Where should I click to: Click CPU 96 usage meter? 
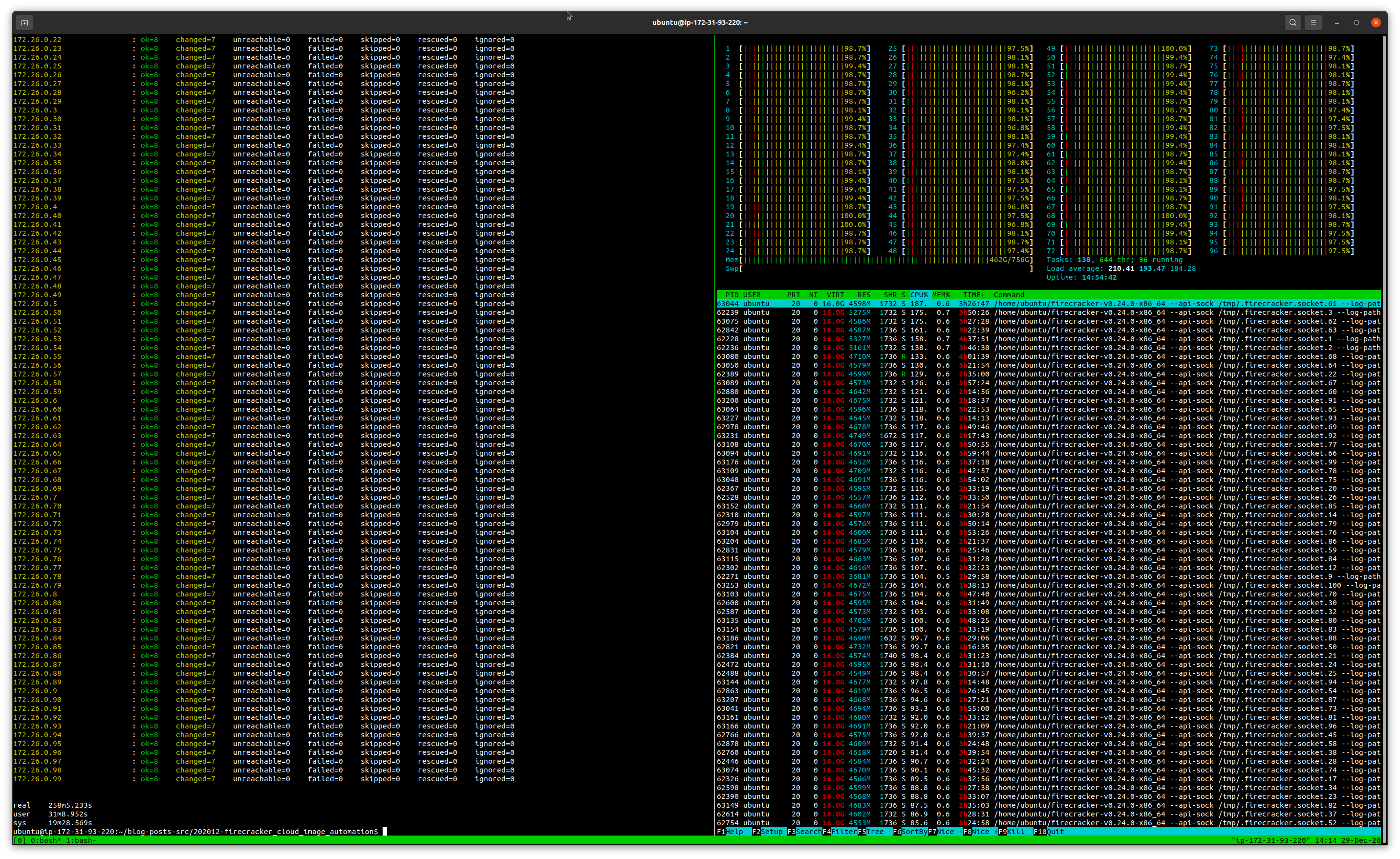click(1282, 251)
